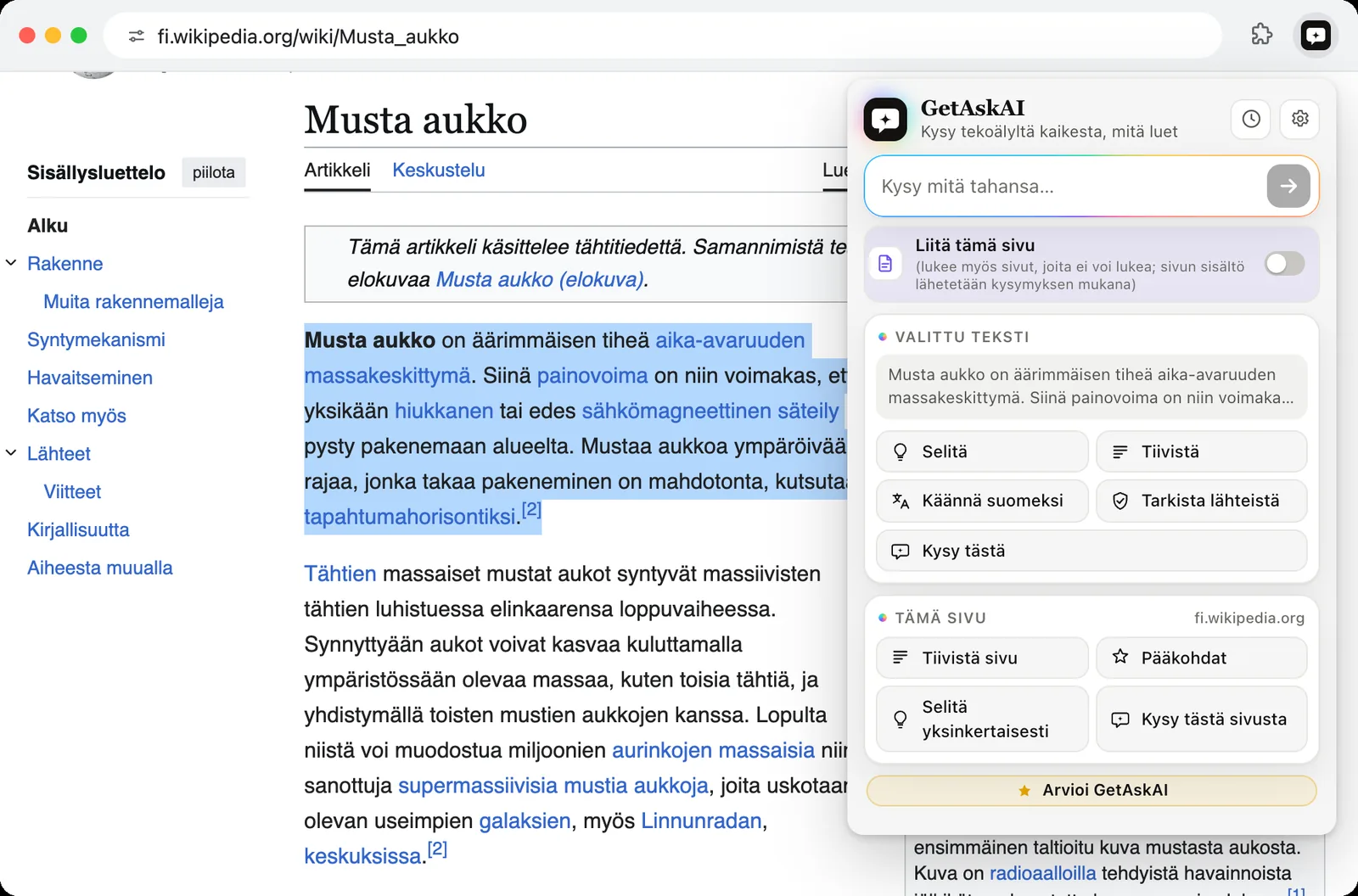This screenshot has width=1358, height=896.
Task: Click the Selitä button for selected text
Action: [x=982, y=451]
